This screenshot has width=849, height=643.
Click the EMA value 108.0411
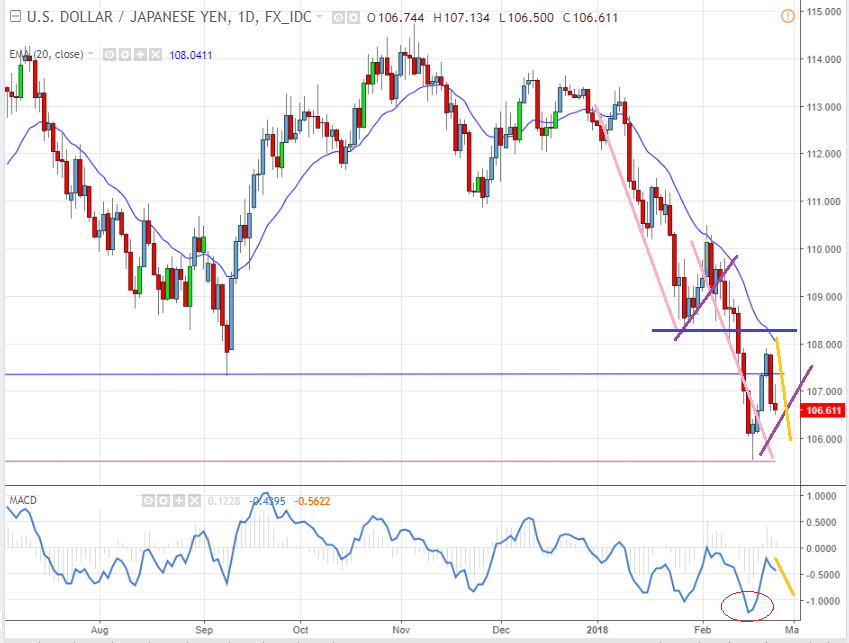tap(191, 55)
